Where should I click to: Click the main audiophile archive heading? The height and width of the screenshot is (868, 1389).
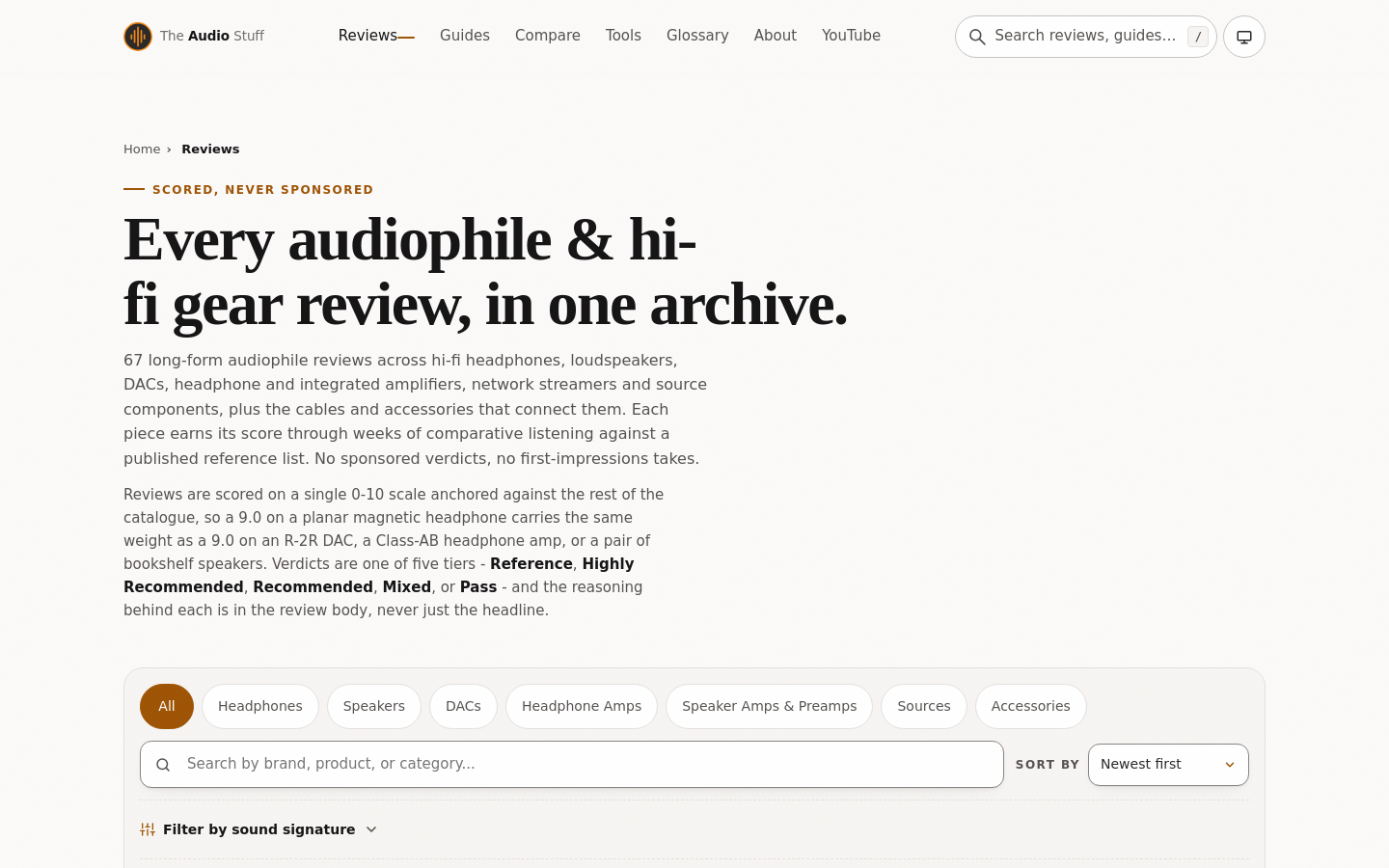click(485, 272)
